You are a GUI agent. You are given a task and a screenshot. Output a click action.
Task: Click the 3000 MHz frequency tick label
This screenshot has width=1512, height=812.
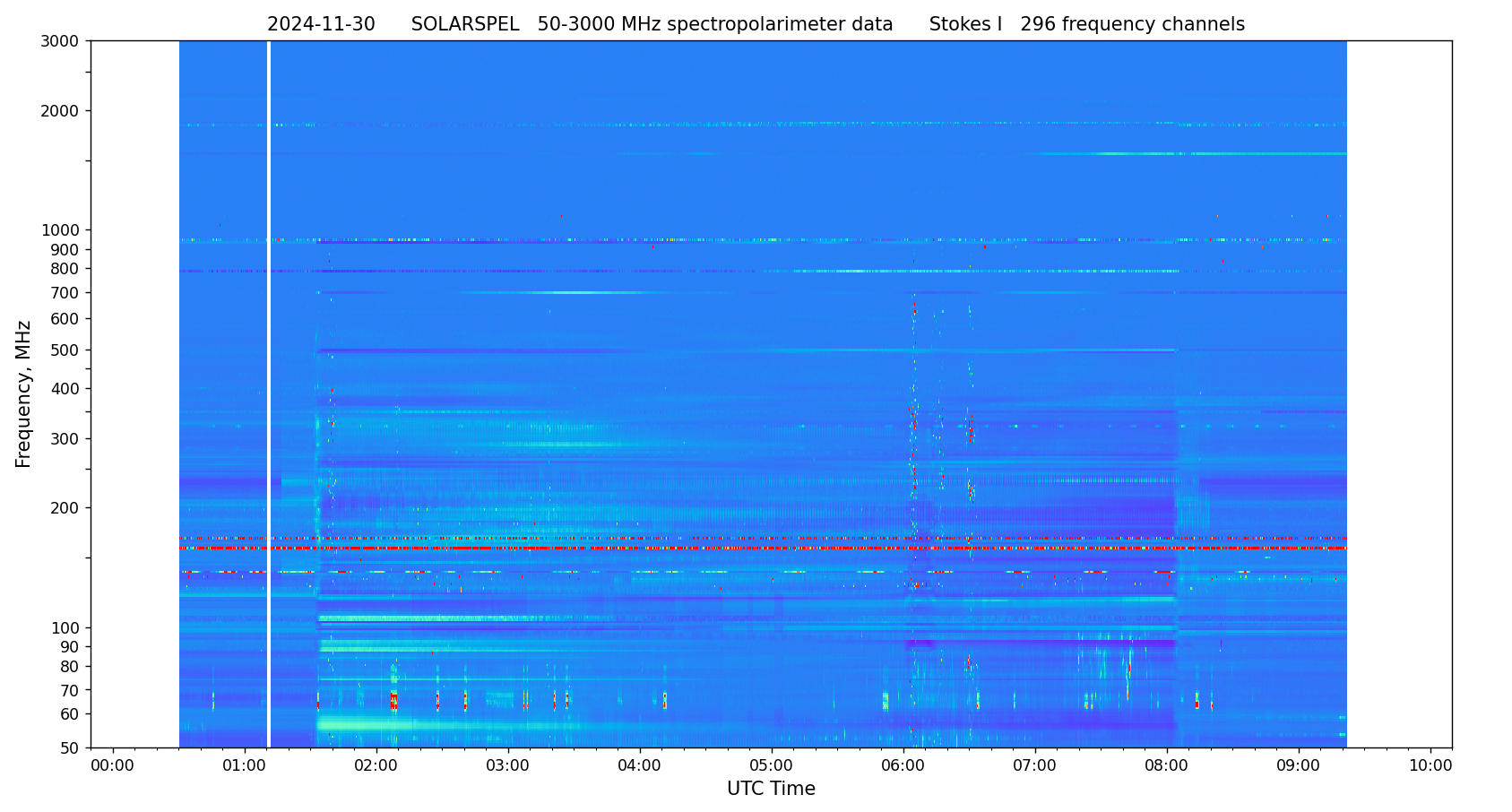pos(62,41)
